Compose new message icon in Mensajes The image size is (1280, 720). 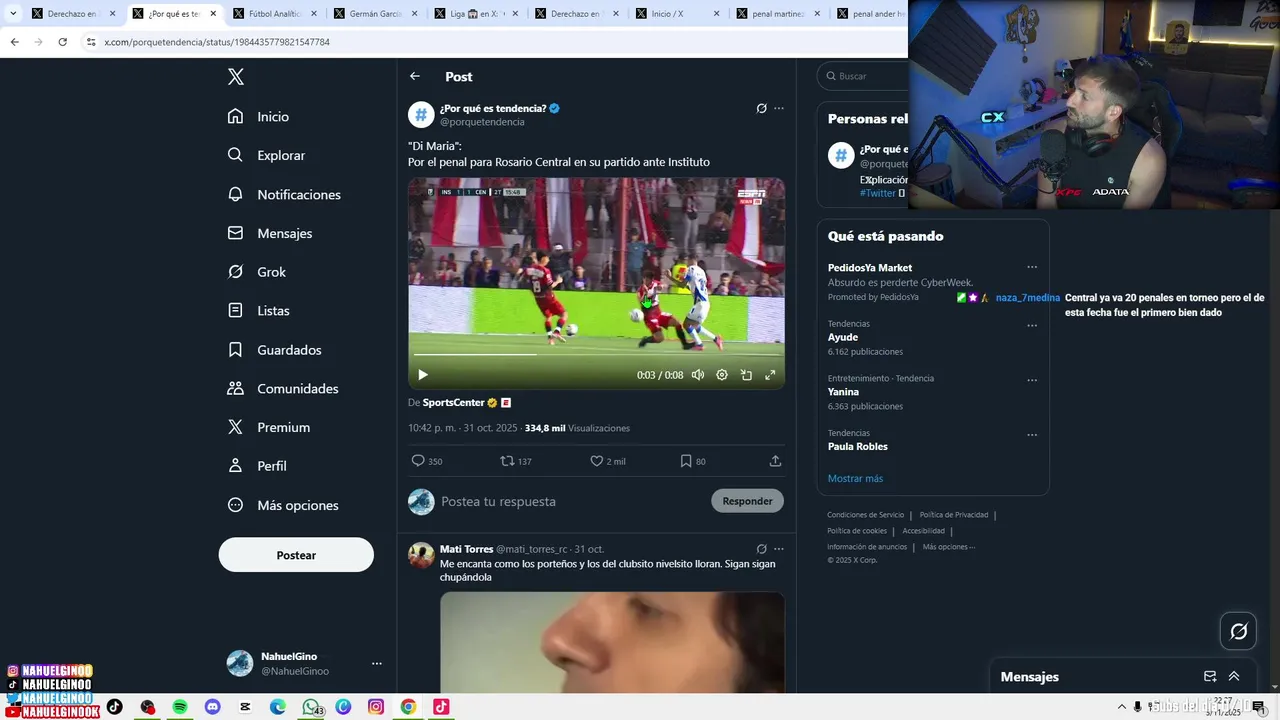click(1210, 676)
